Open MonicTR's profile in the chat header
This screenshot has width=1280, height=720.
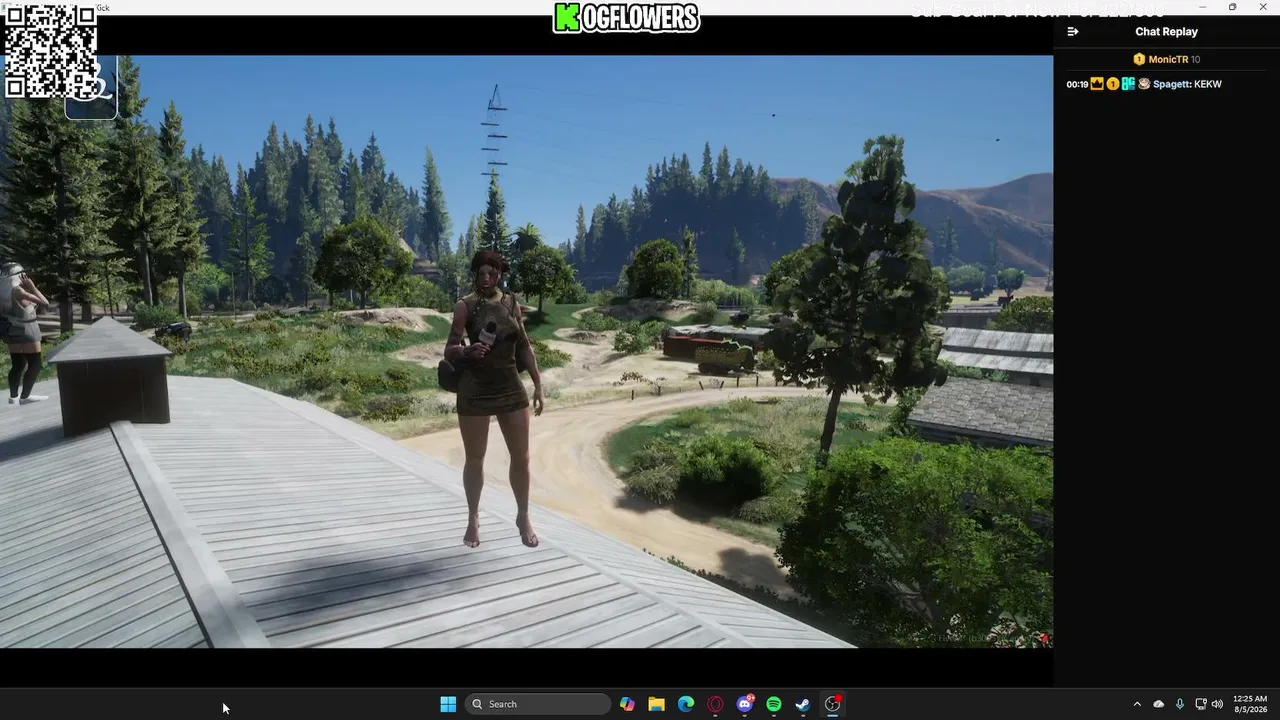pyautogui.click(x=1168, y=60)
